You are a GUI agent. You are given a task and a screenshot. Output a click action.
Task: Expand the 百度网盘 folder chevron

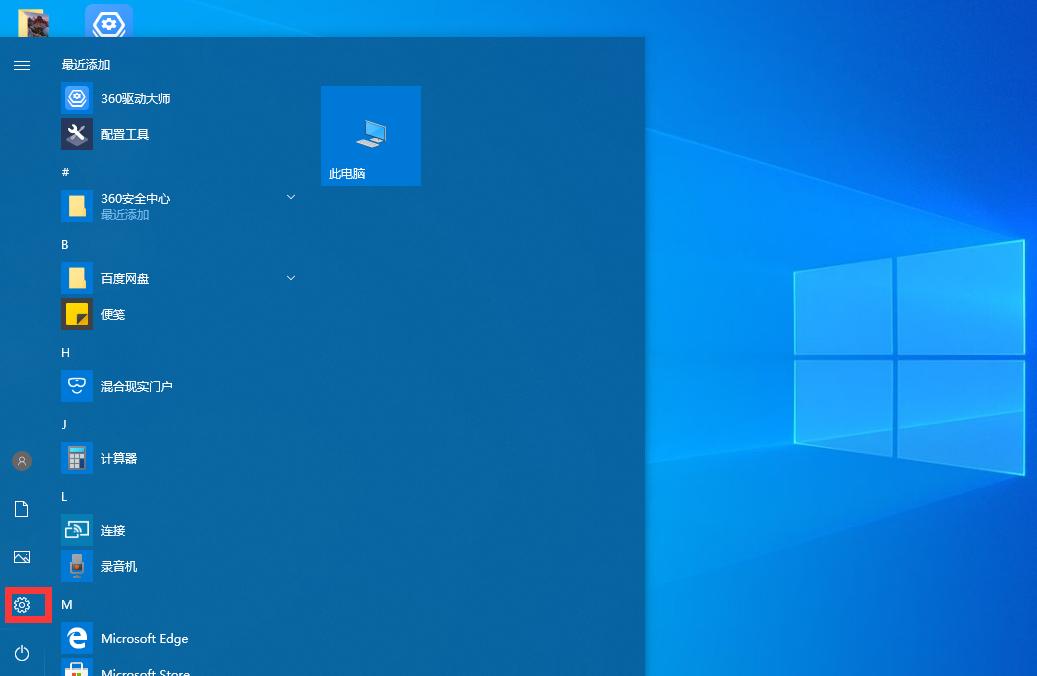click(x=290, y=278)
